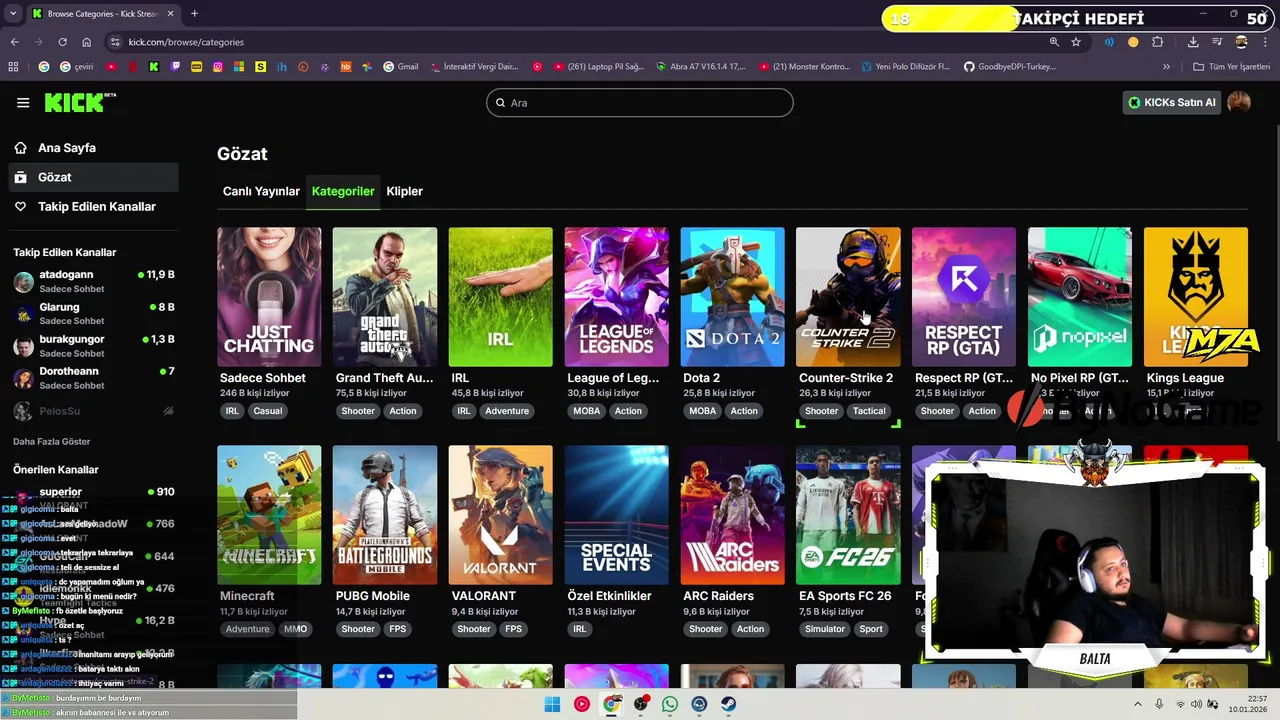Open Gözat in the sidebar
The image size is (1280, 720).
point(94,177)
